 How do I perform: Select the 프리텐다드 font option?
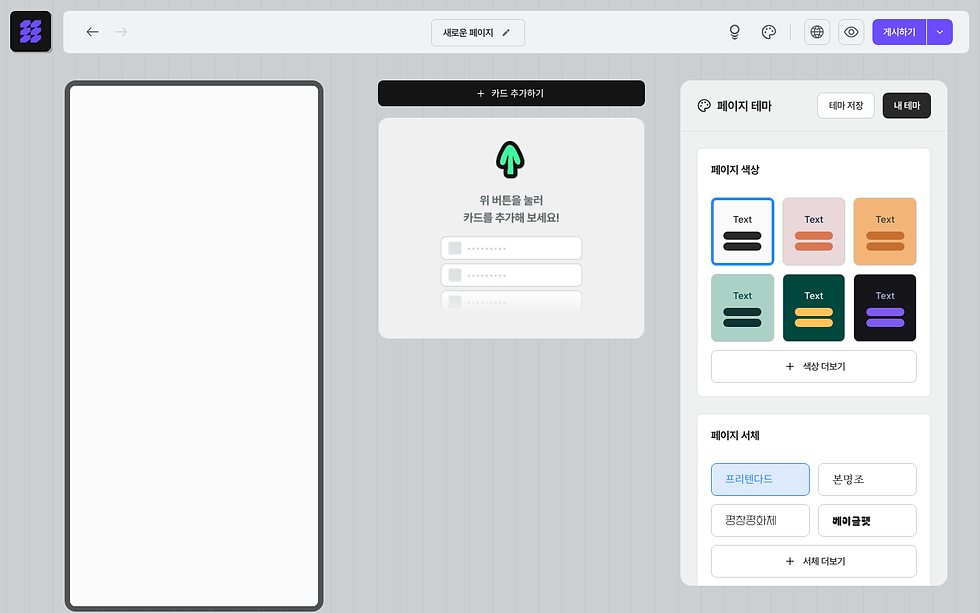[x=761, y=479]
